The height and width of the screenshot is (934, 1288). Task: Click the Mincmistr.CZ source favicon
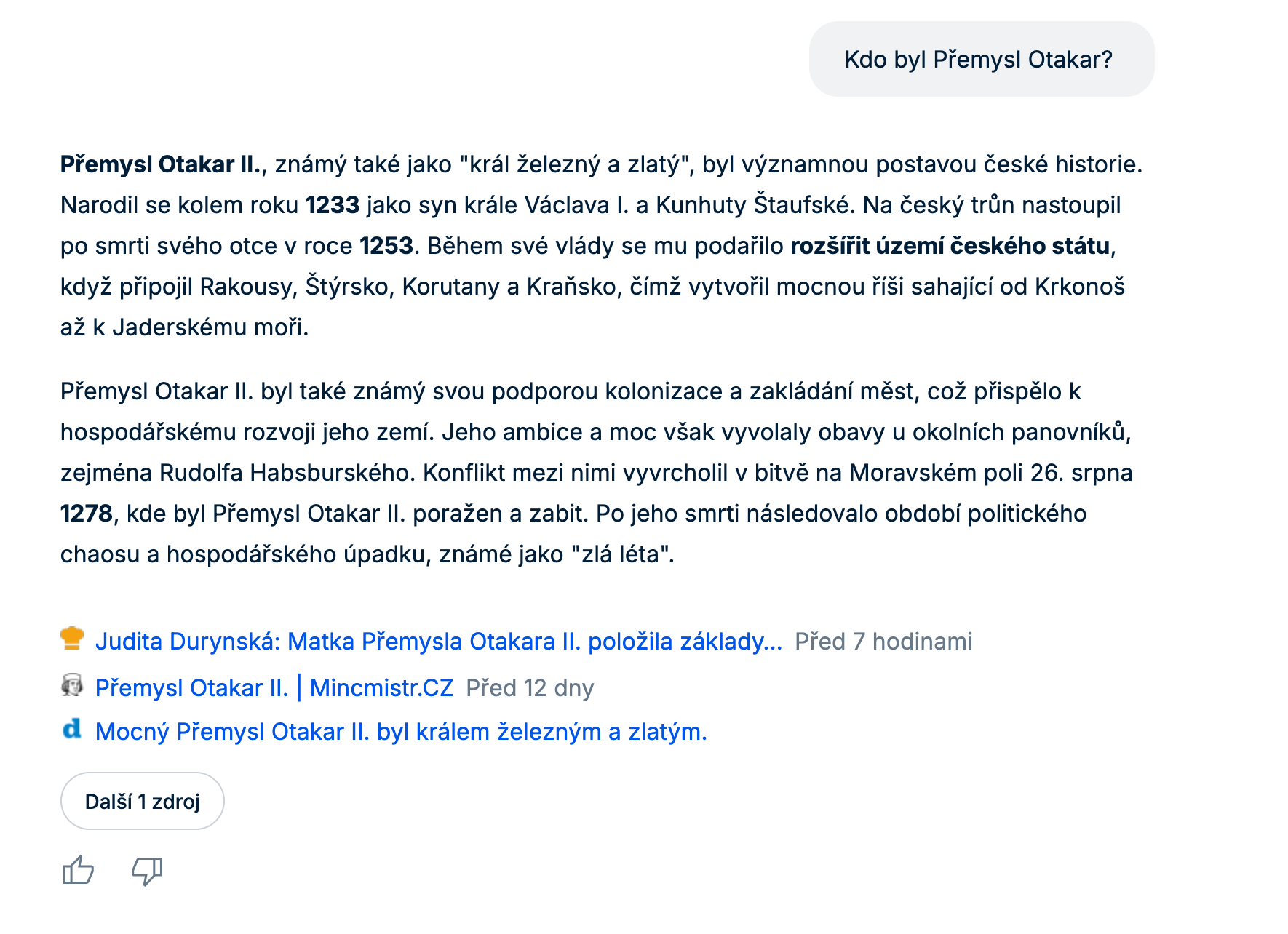(x=72, y=686)
